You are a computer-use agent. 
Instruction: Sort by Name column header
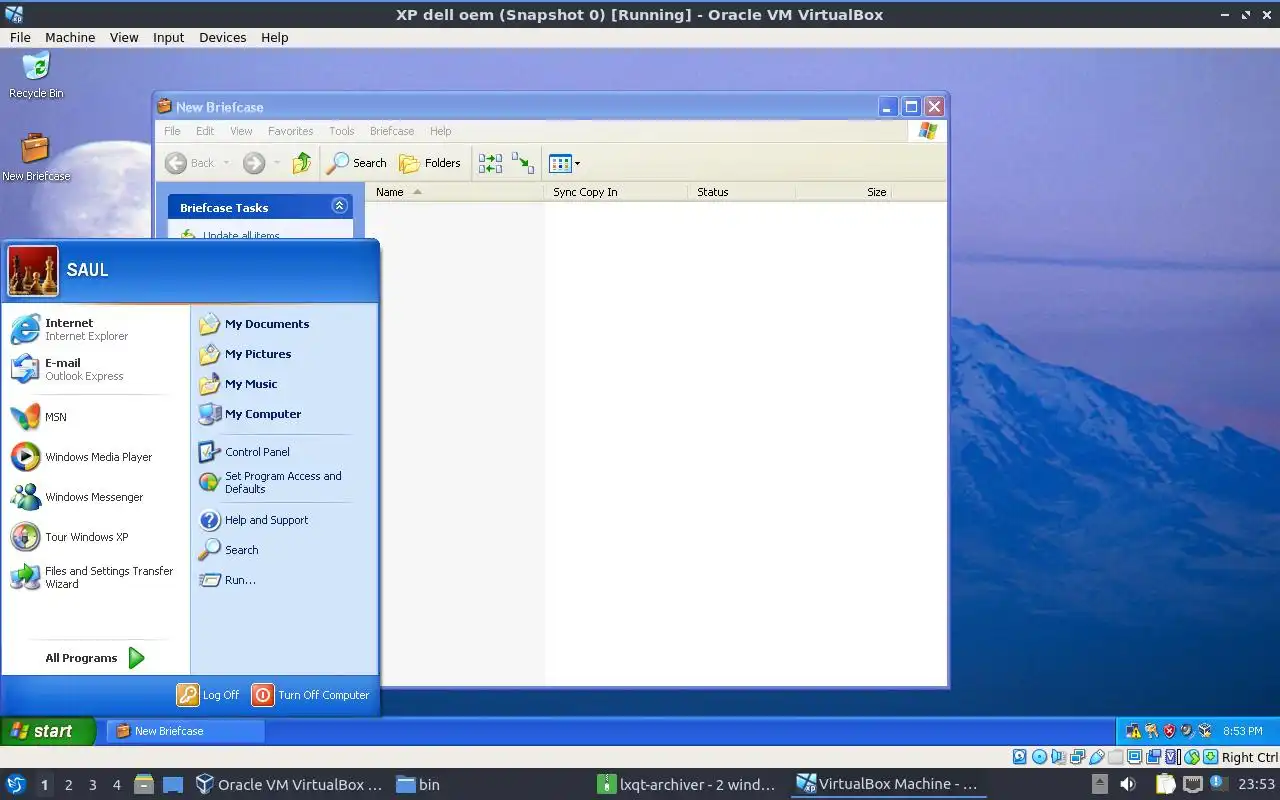[x=455, y=192]
